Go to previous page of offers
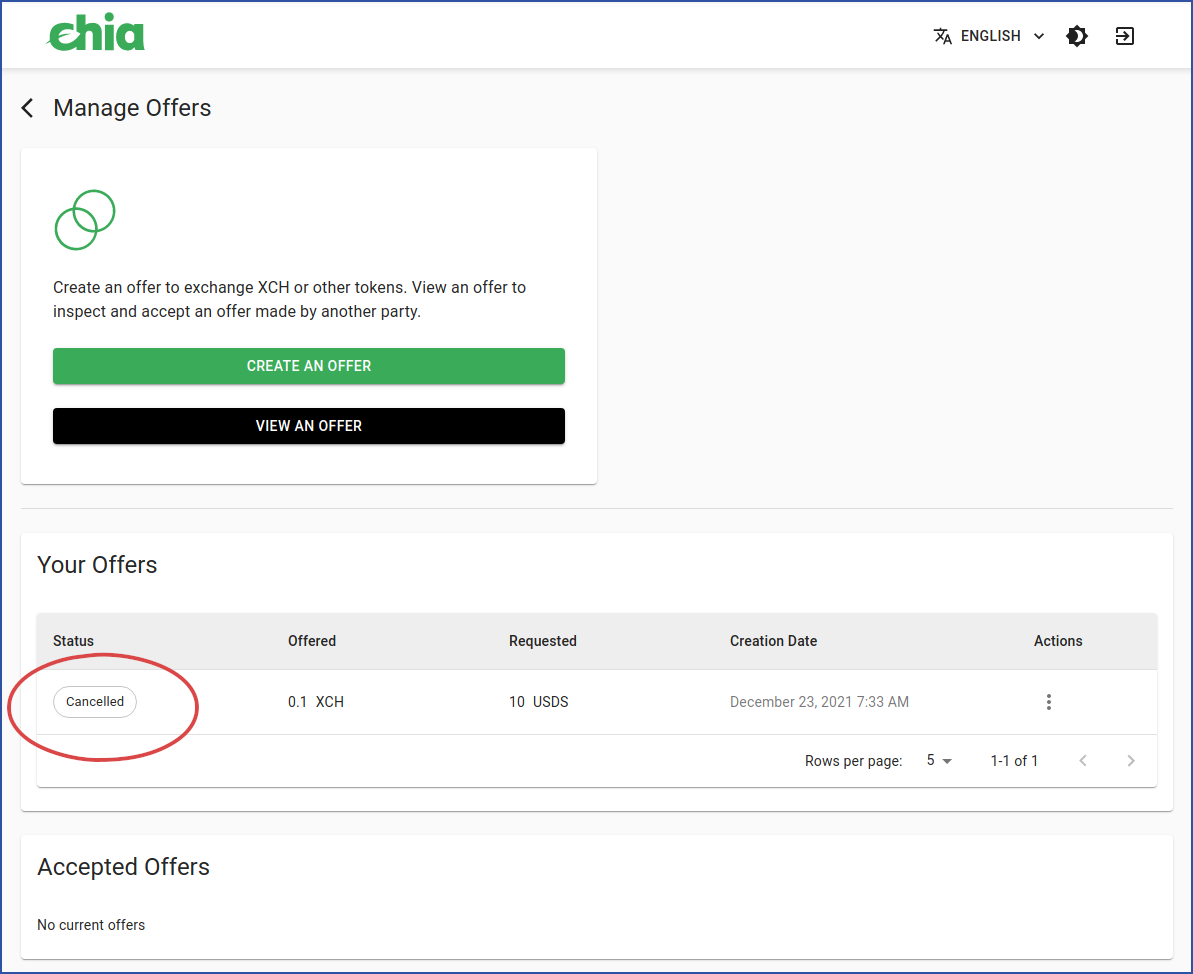Viewport: 1193px width, 974px height. (1083, 760)
